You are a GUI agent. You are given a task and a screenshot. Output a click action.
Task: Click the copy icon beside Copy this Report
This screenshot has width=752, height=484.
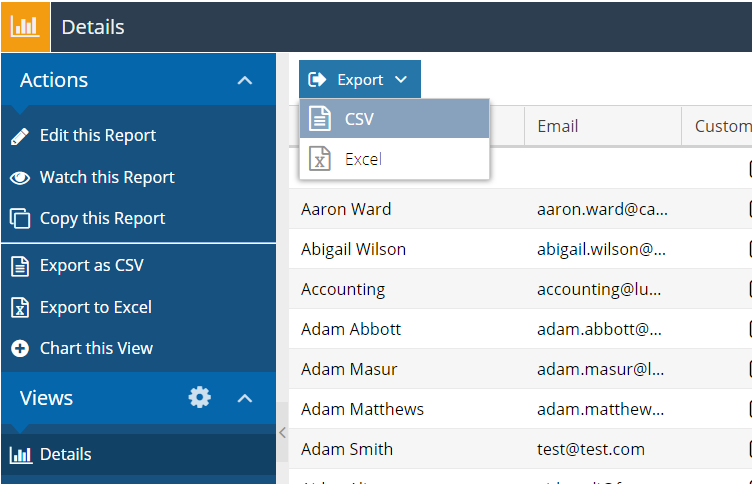tap(20, 219)
